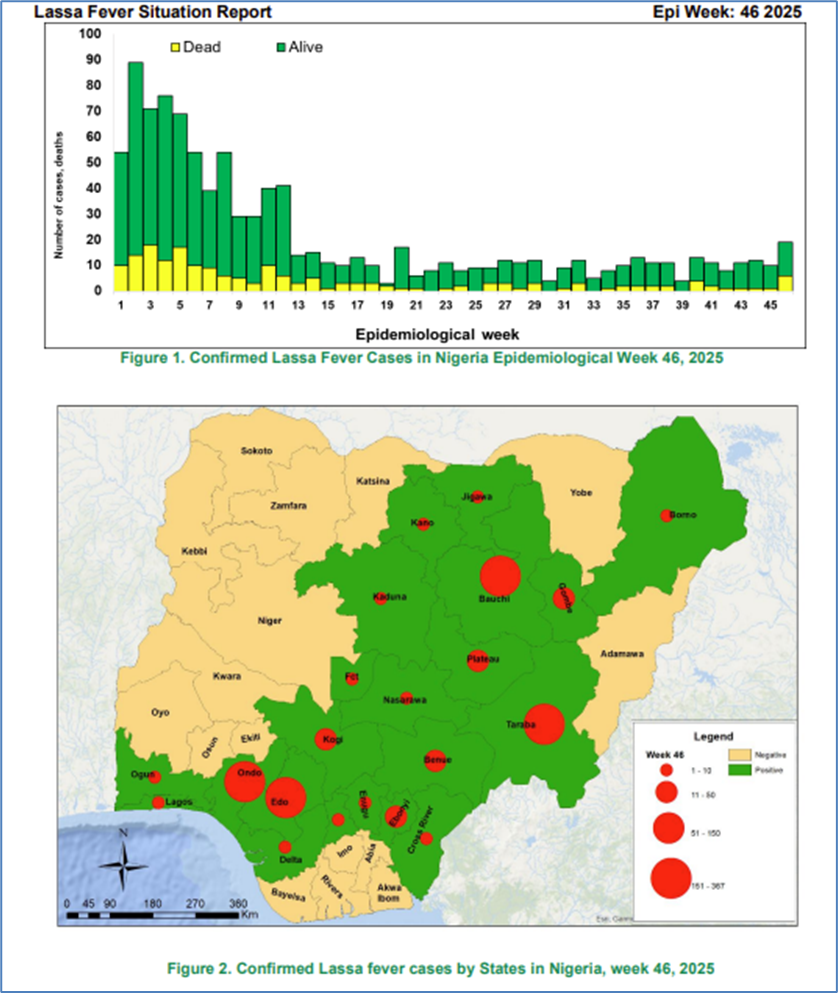Click the large red circle on Taraba
This screenshot has width=838, height=993.
coord(545,724)
